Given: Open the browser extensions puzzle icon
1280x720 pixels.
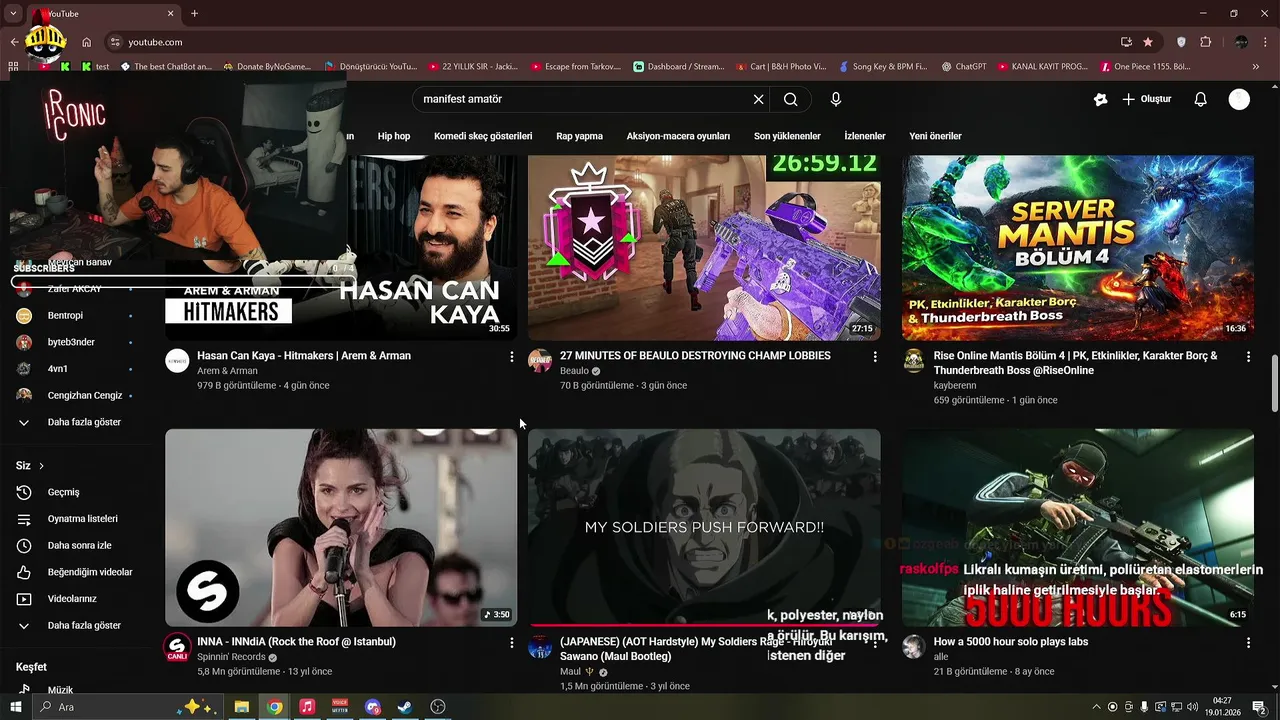Looking at the screenshot, I should point(1205,42).
